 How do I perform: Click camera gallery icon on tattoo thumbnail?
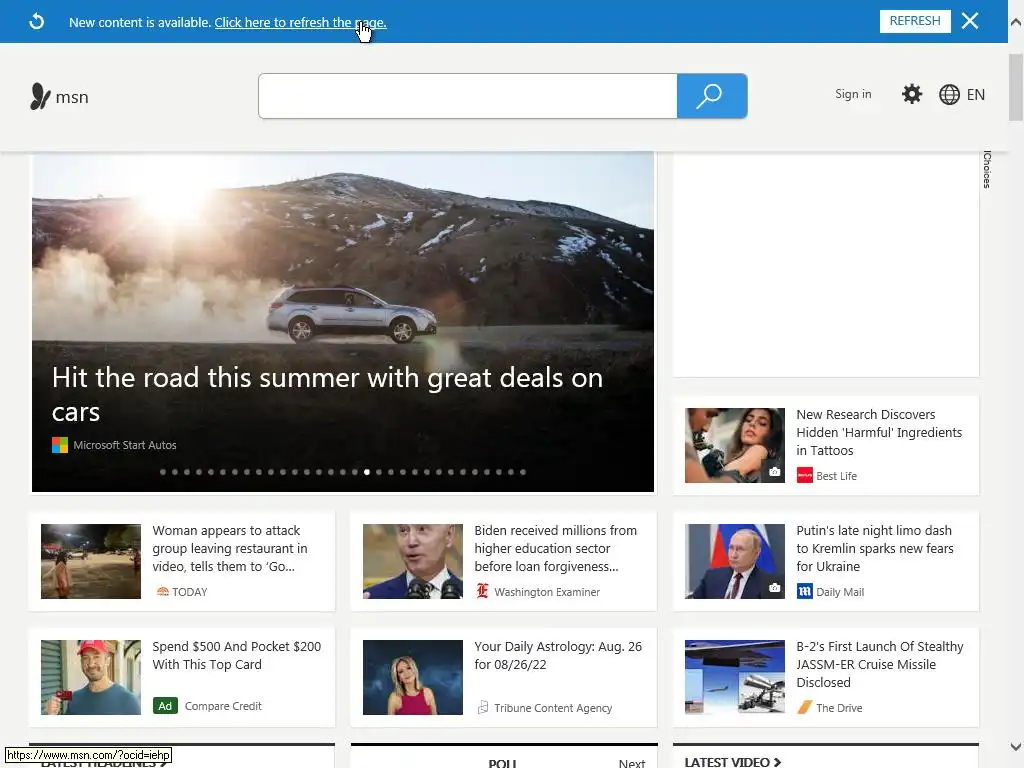[x=774, y=472]
